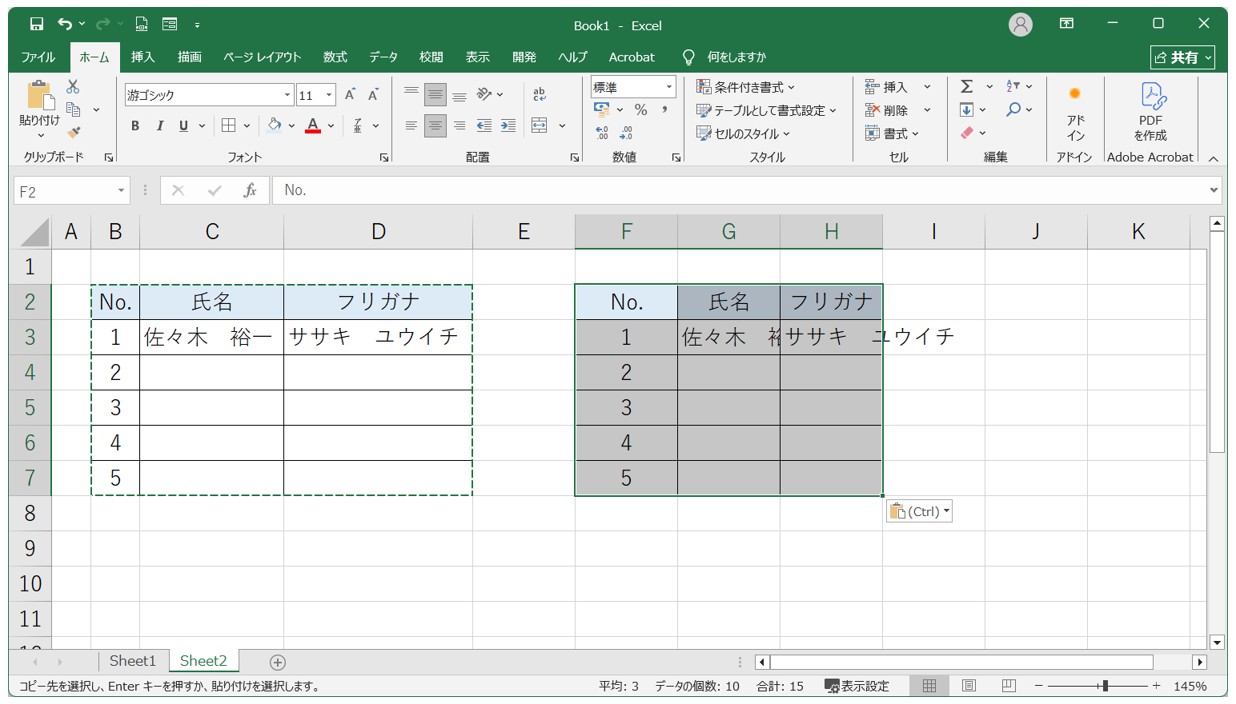Switch to page layout view in status bar

(x=969, y=686)
